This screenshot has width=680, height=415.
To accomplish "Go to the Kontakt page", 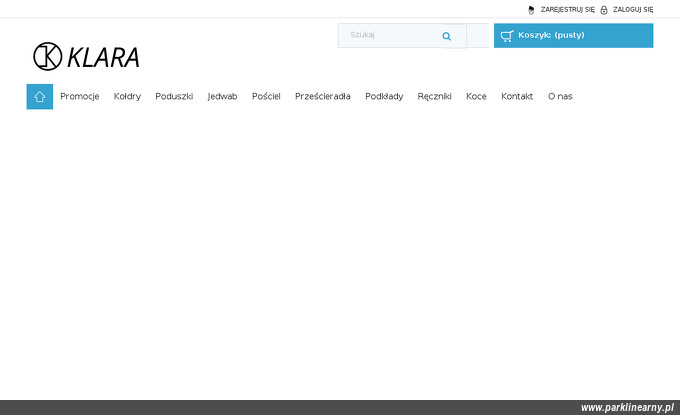I will pos(517,96).
